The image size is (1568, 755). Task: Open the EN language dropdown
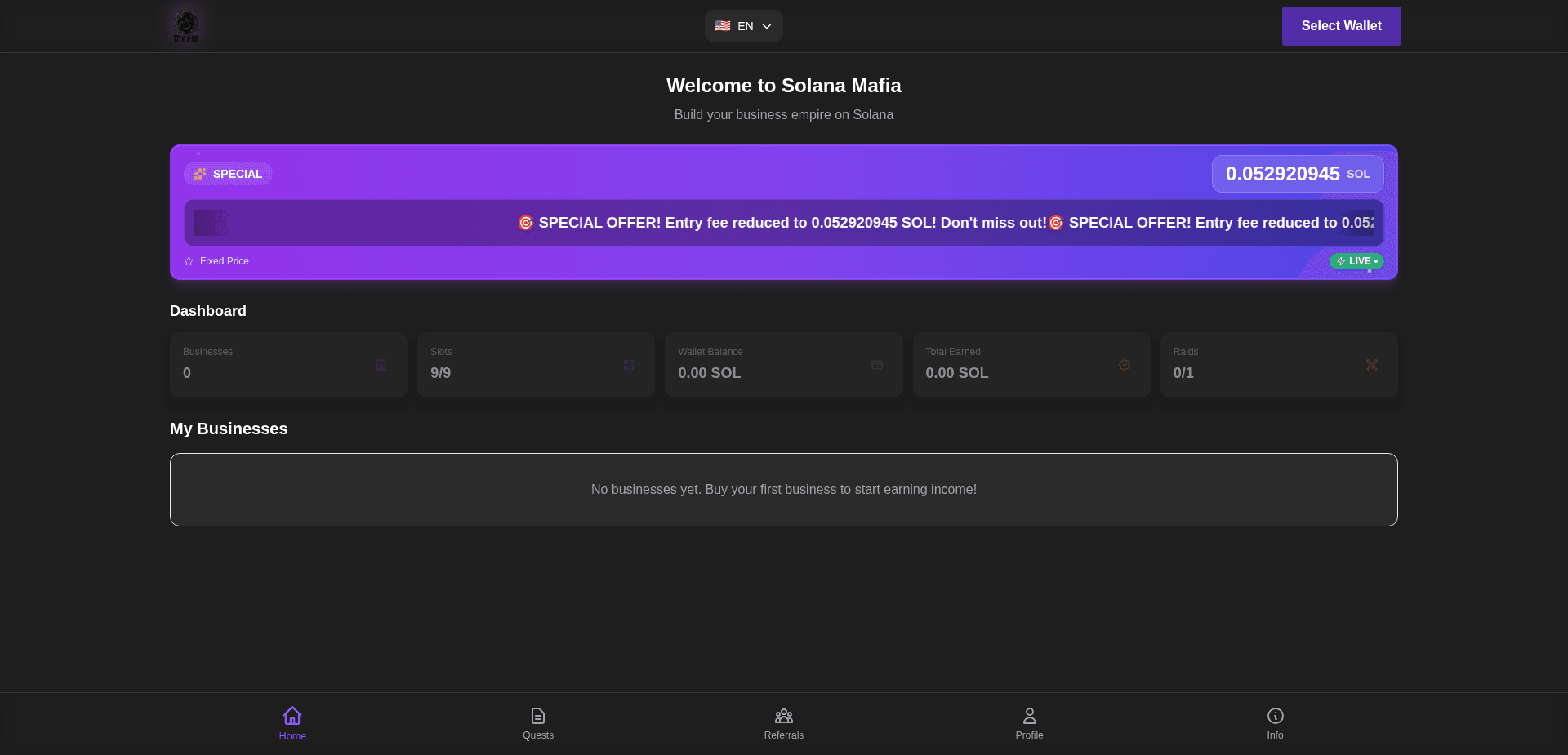tap(743, 25)
